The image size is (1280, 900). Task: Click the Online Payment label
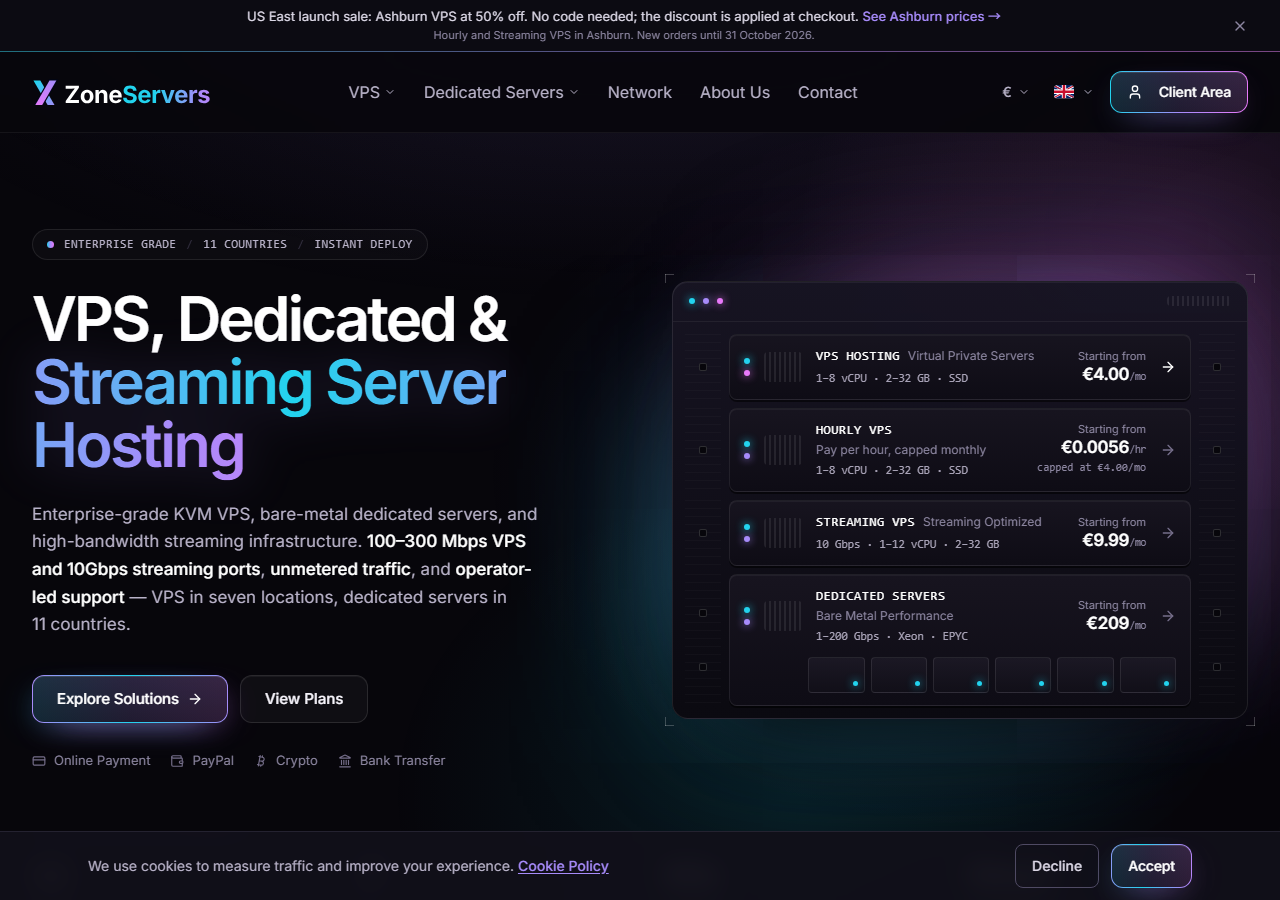pos(102,761)
